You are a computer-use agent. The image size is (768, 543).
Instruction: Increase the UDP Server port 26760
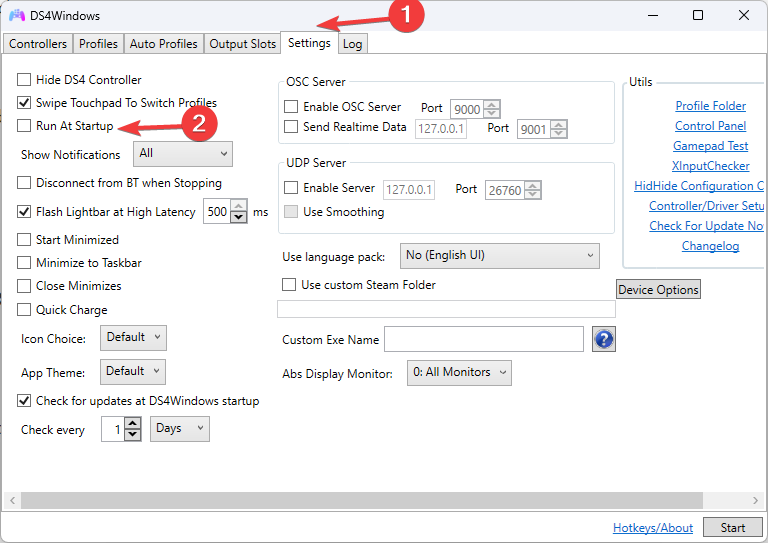tap(533, 186)
